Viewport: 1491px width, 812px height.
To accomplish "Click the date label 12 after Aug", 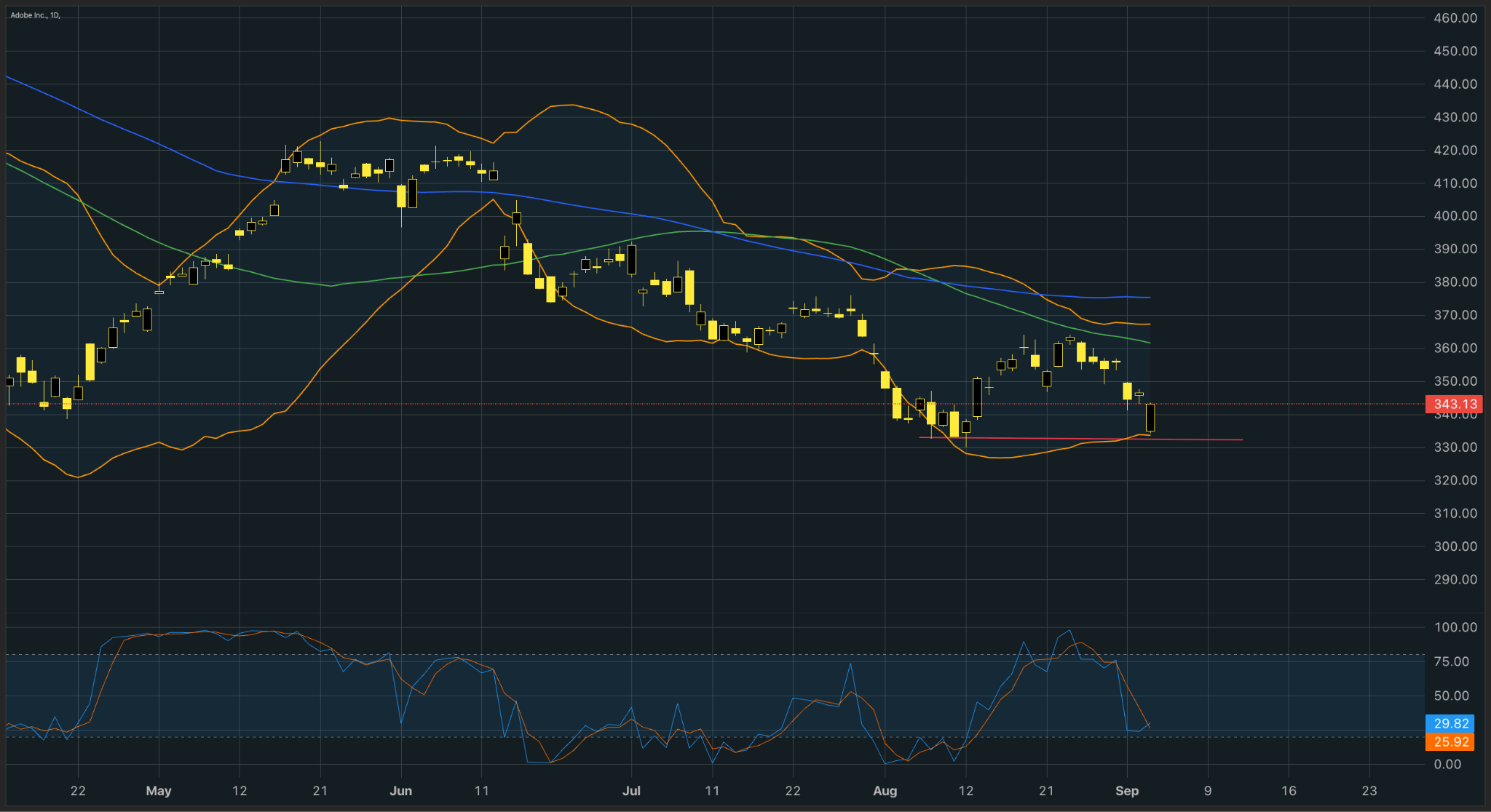I will tap(966, 791).
